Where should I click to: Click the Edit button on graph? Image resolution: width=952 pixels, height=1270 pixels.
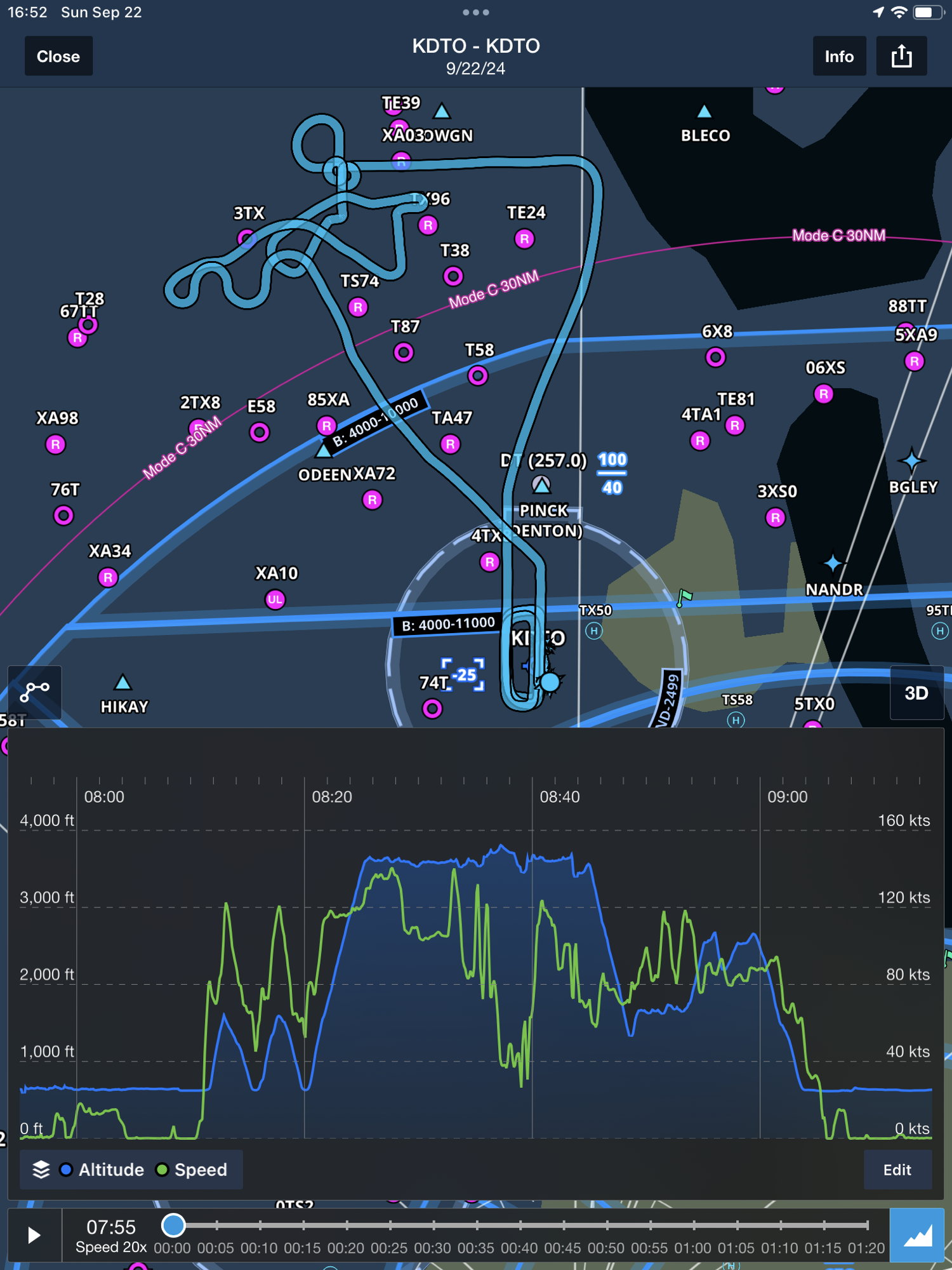[x=897, y=1170]
